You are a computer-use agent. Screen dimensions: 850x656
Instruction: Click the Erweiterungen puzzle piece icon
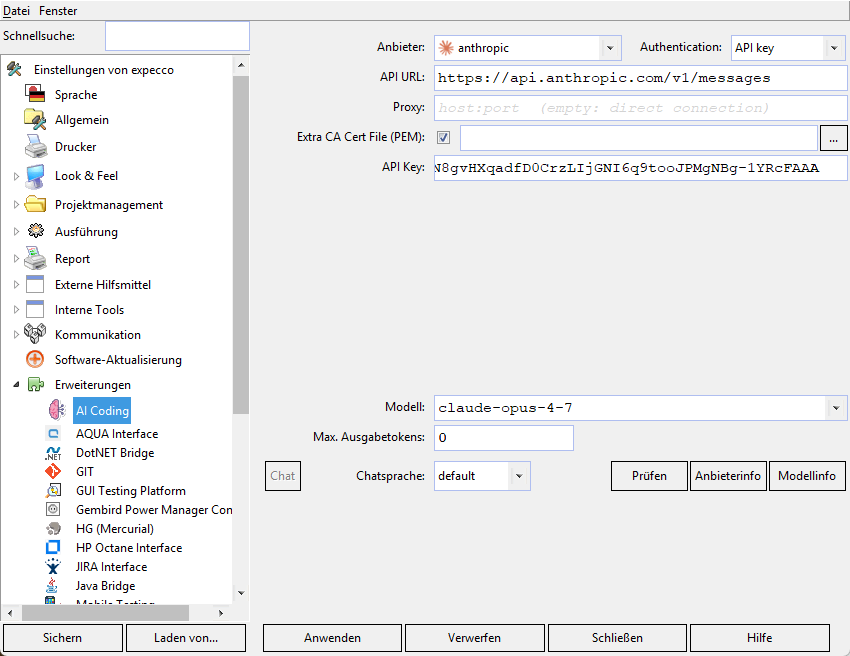(36, 384)
